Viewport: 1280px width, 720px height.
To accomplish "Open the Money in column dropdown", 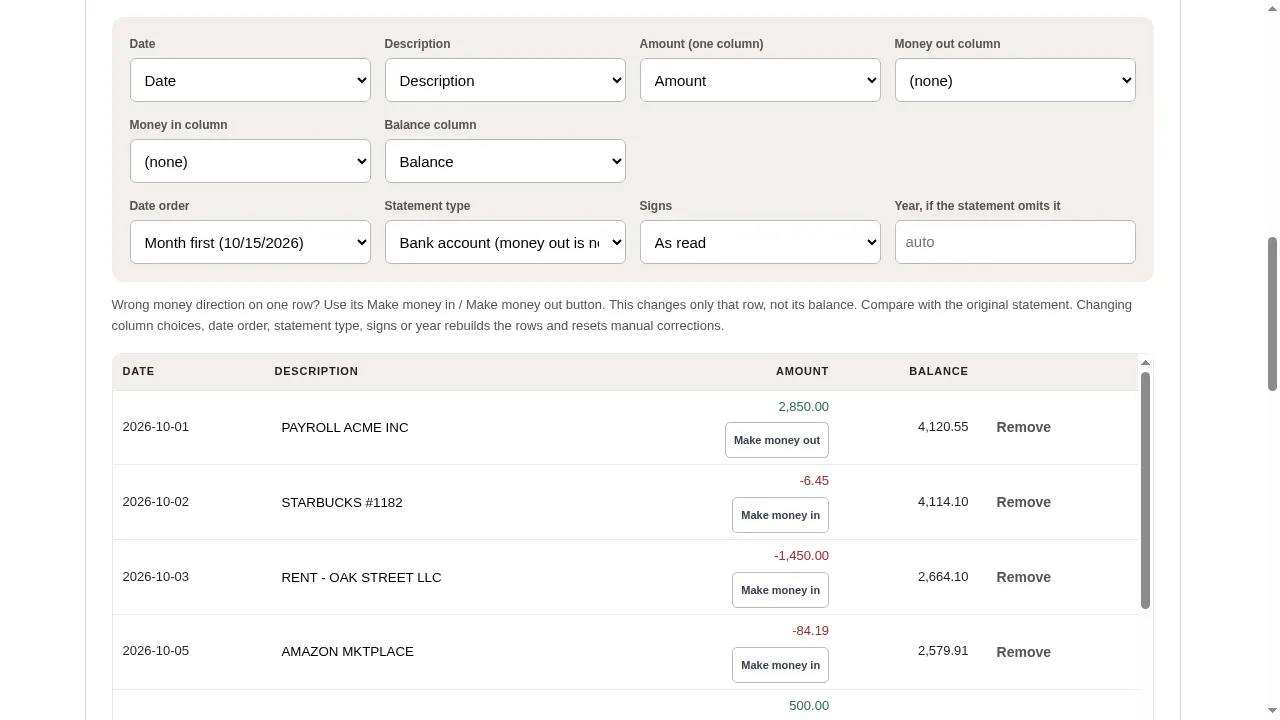I will (250, 161).
